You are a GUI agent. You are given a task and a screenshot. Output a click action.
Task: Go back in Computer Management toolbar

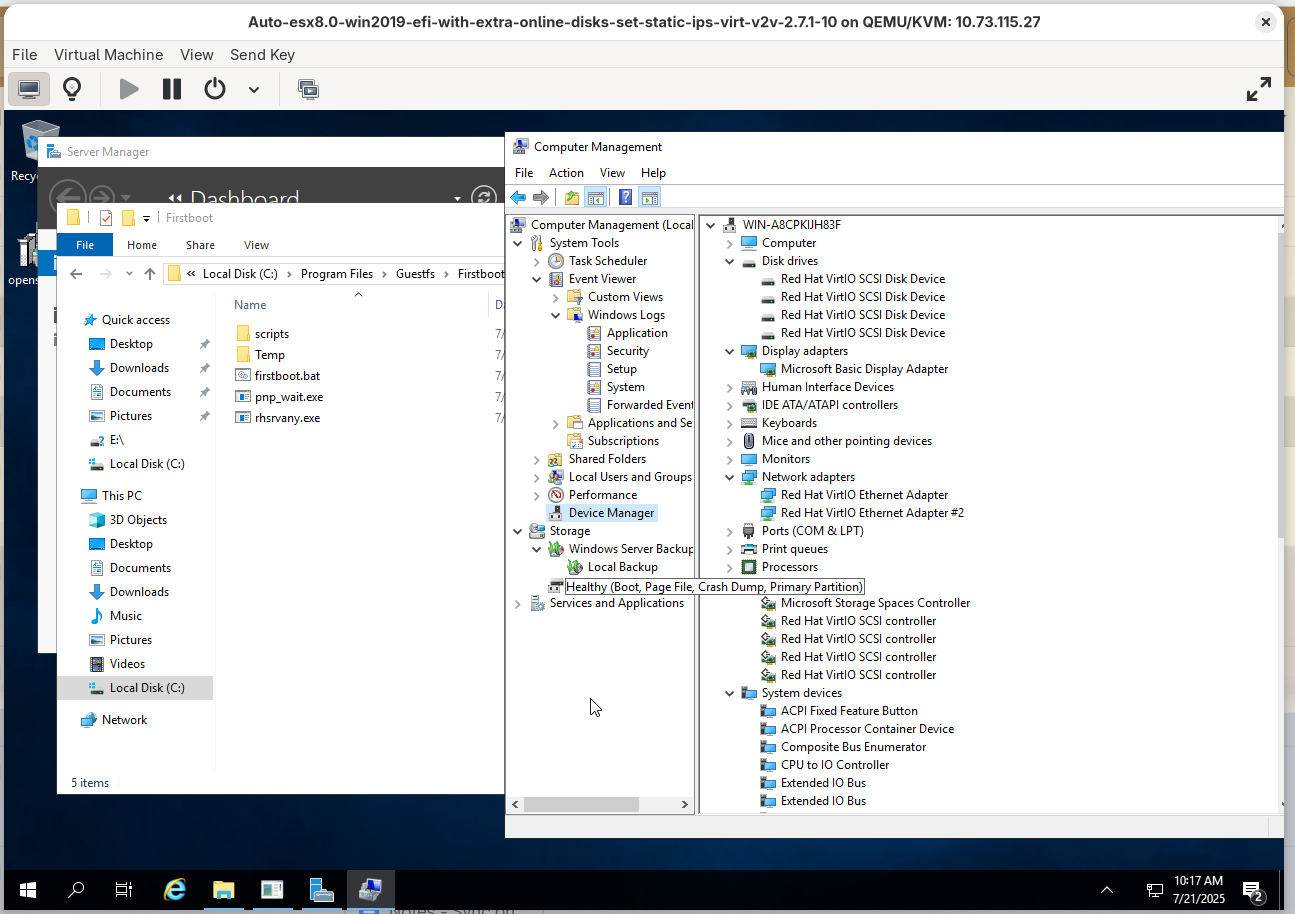tap(518, 197)
